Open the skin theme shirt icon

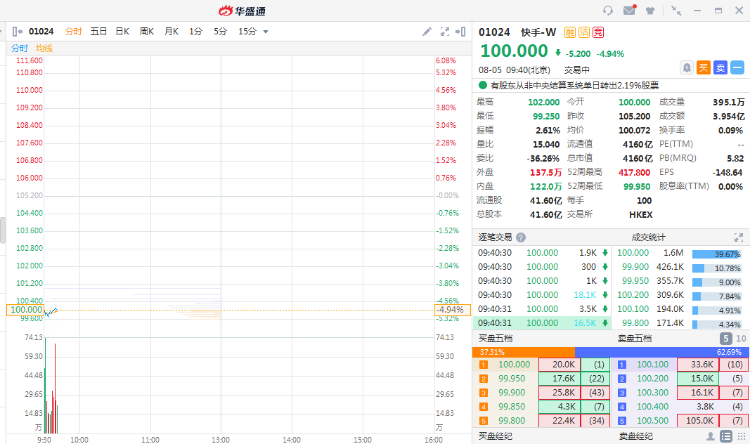(650, 10)
